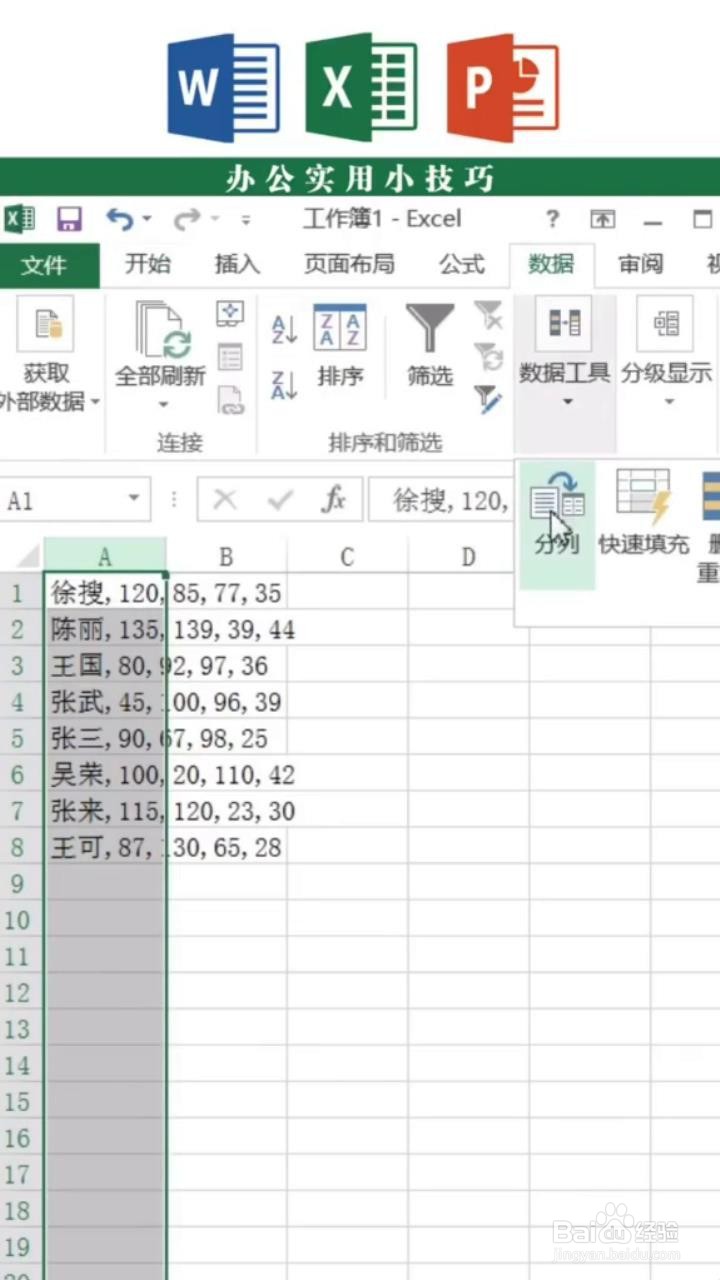Switch to the 开始 ribbon tab
This screenshot has height=1280, width=720.
148,264
